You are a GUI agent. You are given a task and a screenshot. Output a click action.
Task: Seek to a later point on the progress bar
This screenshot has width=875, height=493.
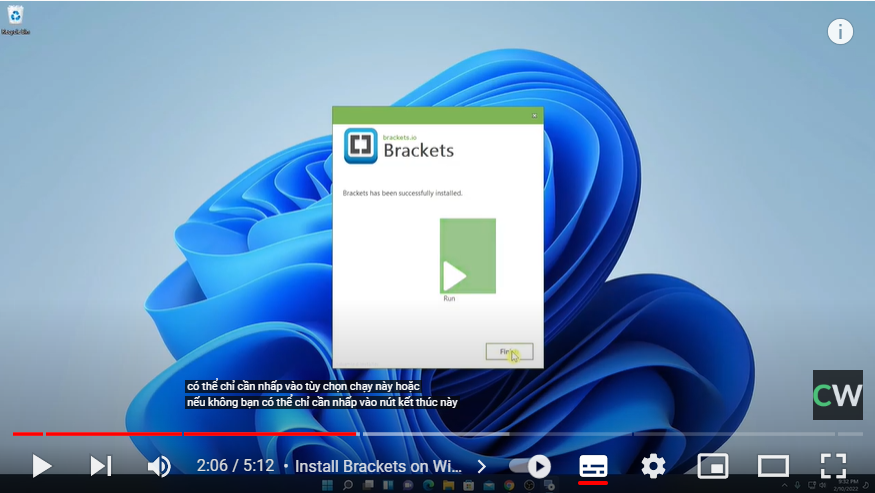614,434
